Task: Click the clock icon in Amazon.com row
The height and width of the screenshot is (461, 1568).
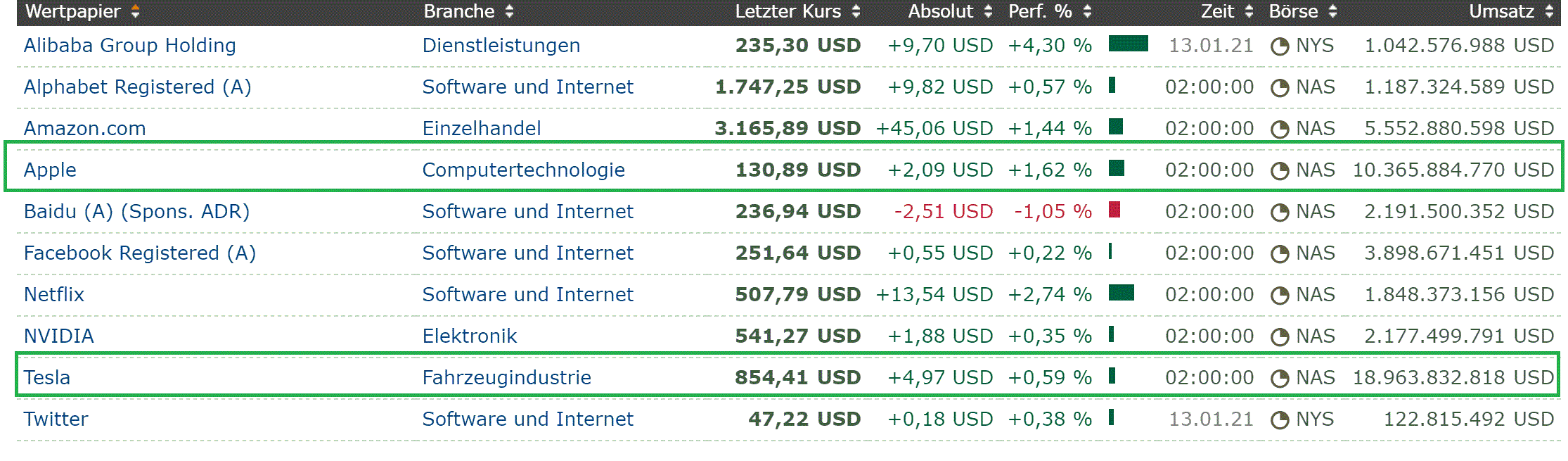Action: click(x=1280, y=130)
